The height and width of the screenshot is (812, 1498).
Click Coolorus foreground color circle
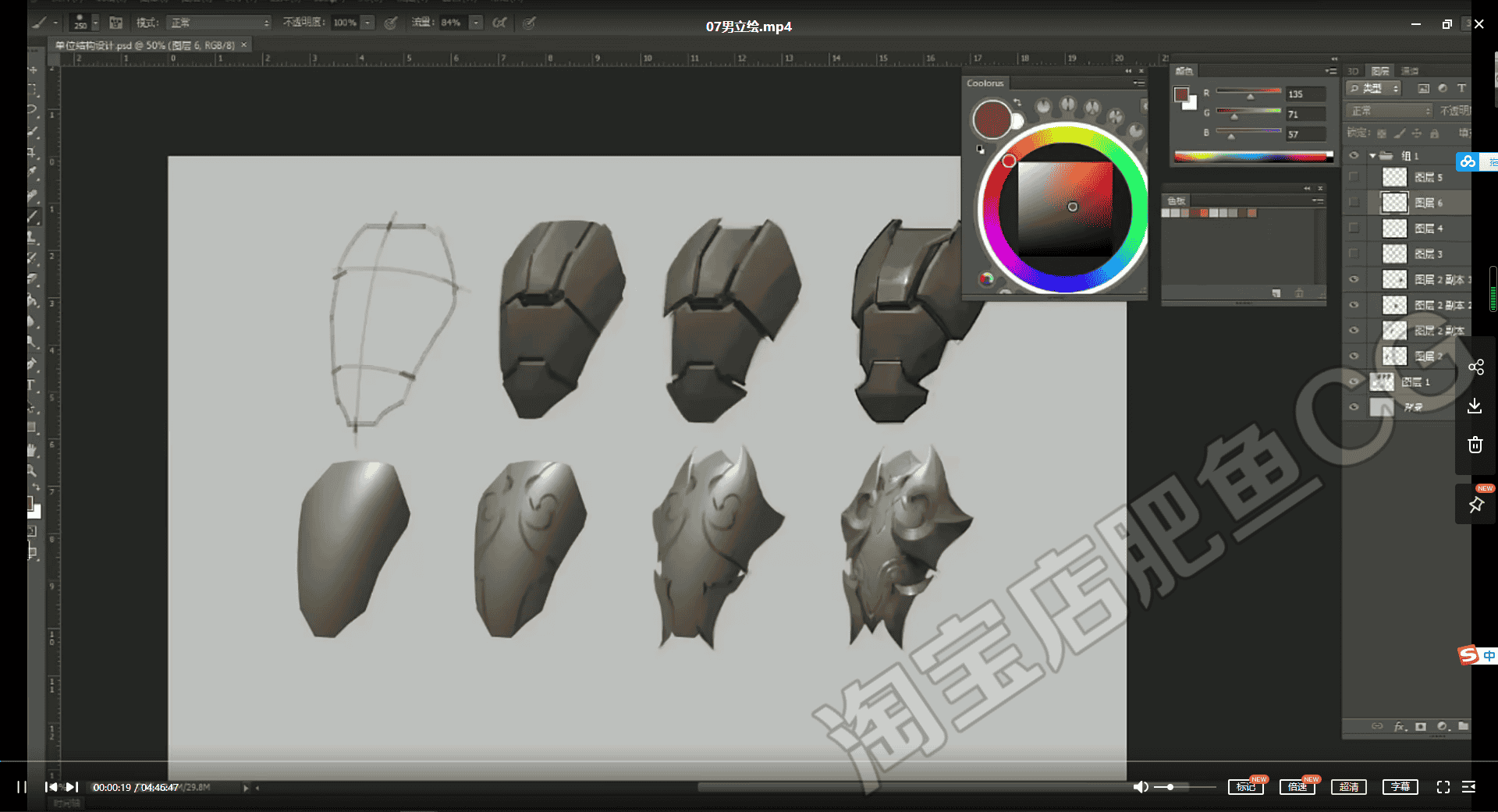tap(992, 119)
